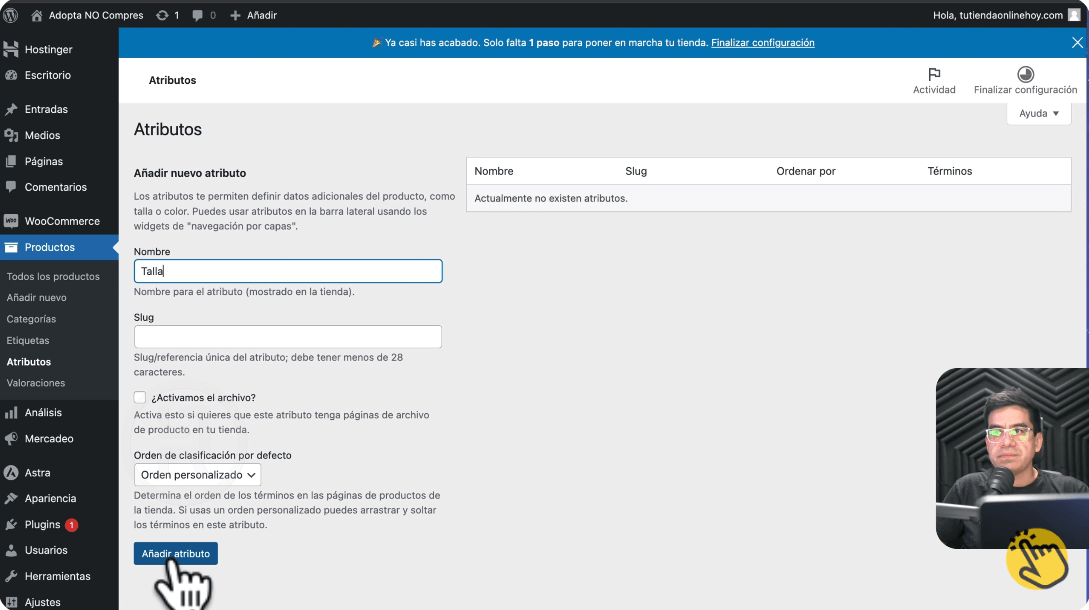Open the Actividad flag icon
The width and height of the screenshot is (1089, 610).
pyautogui.click(x=934, y=74)
